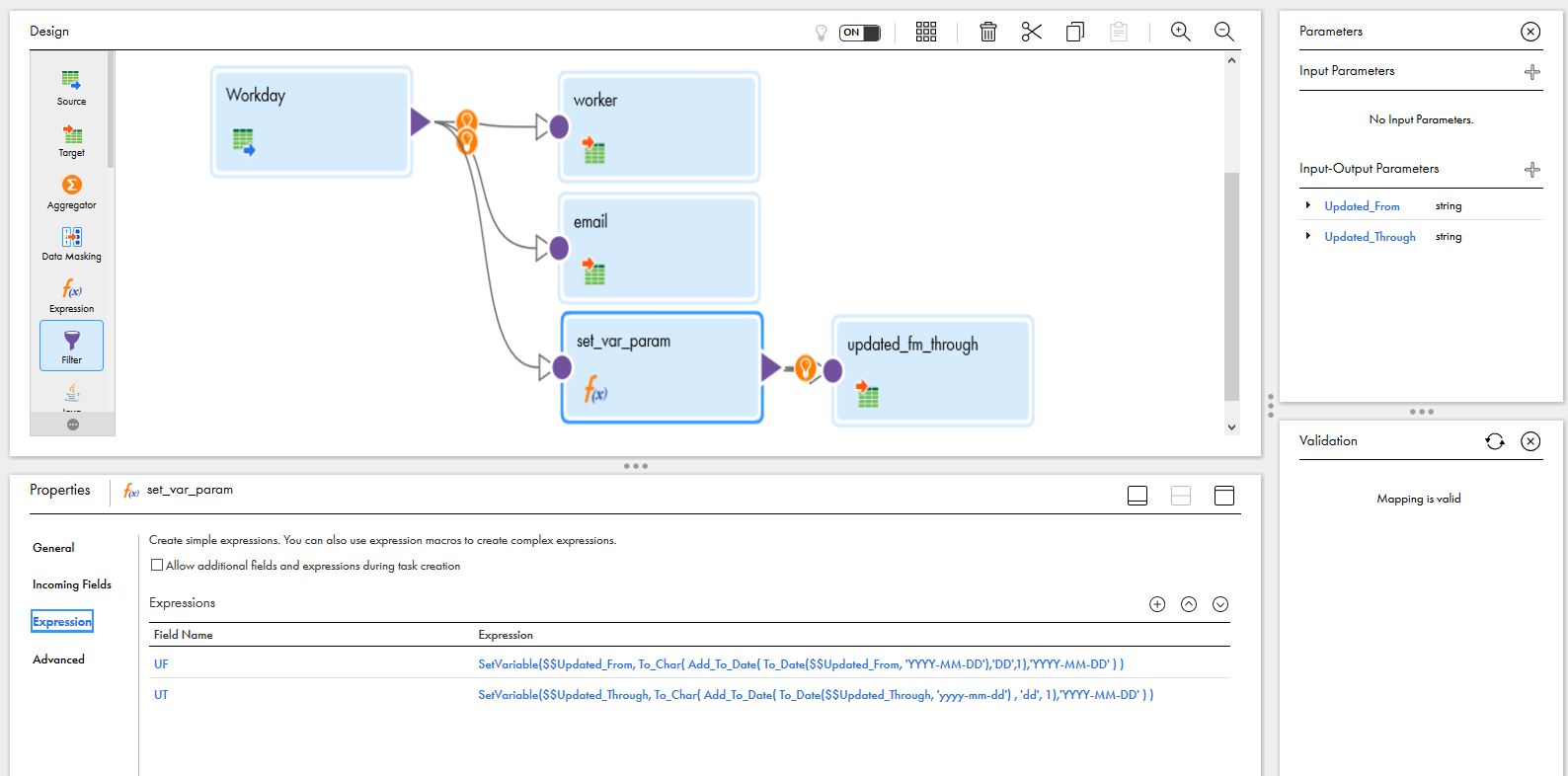Click canvas vertical scrollbar down arrow

1231,427
